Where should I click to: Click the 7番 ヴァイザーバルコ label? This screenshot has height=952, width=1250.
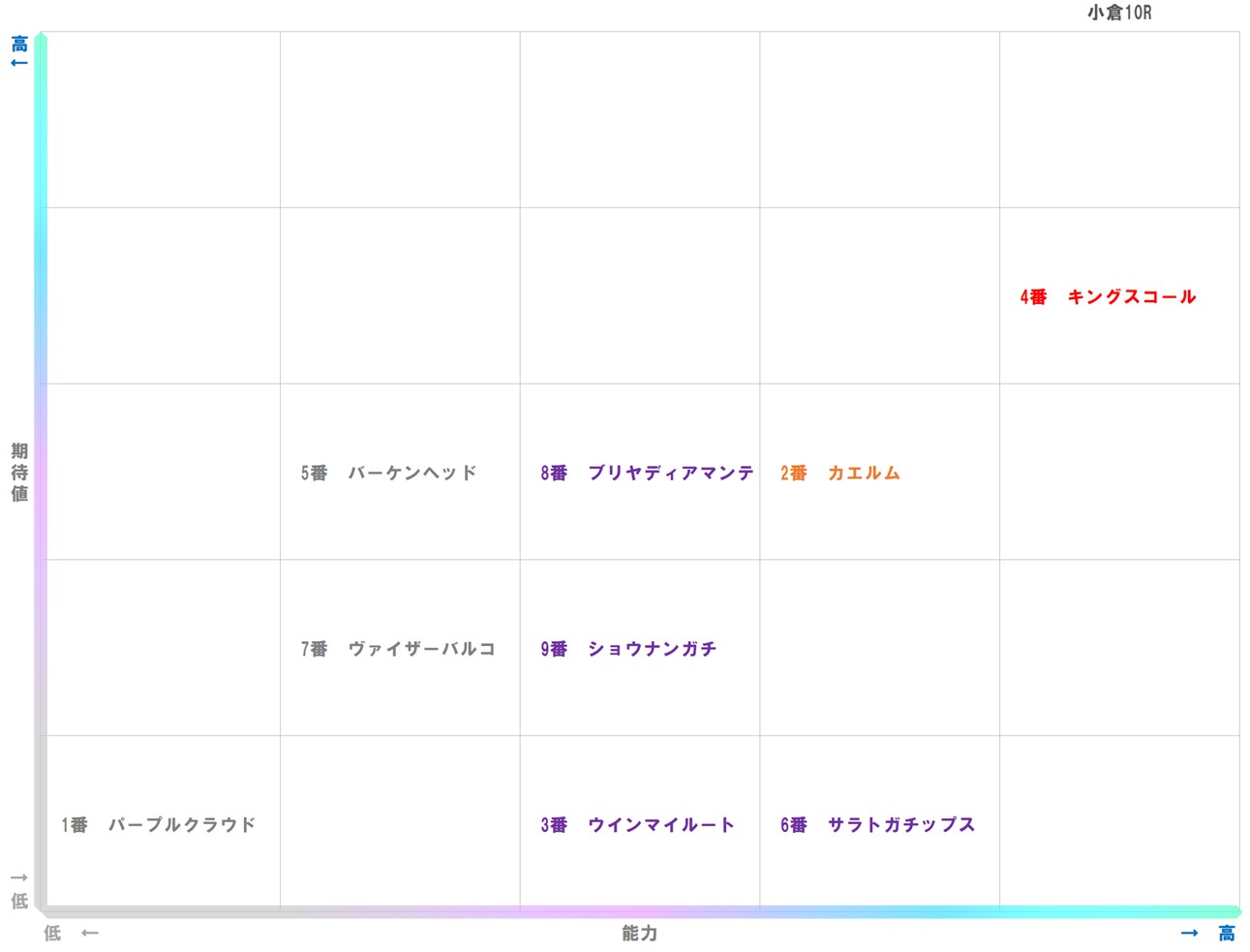point(398,649)
